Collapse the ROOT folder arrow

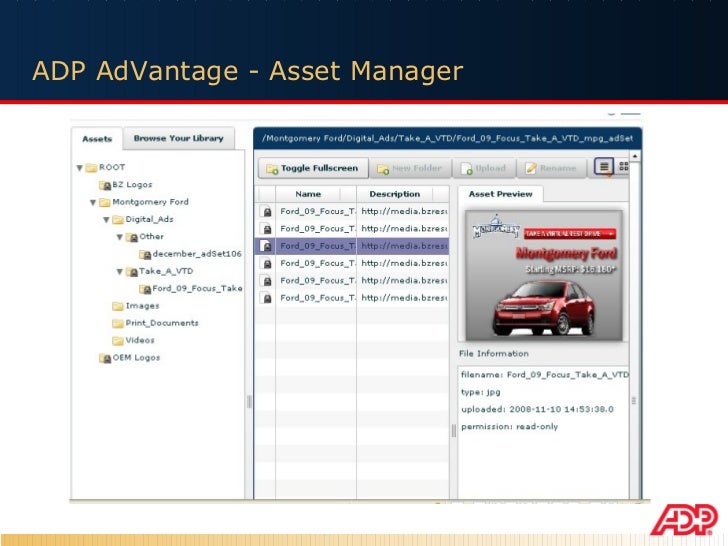(79, 168)
